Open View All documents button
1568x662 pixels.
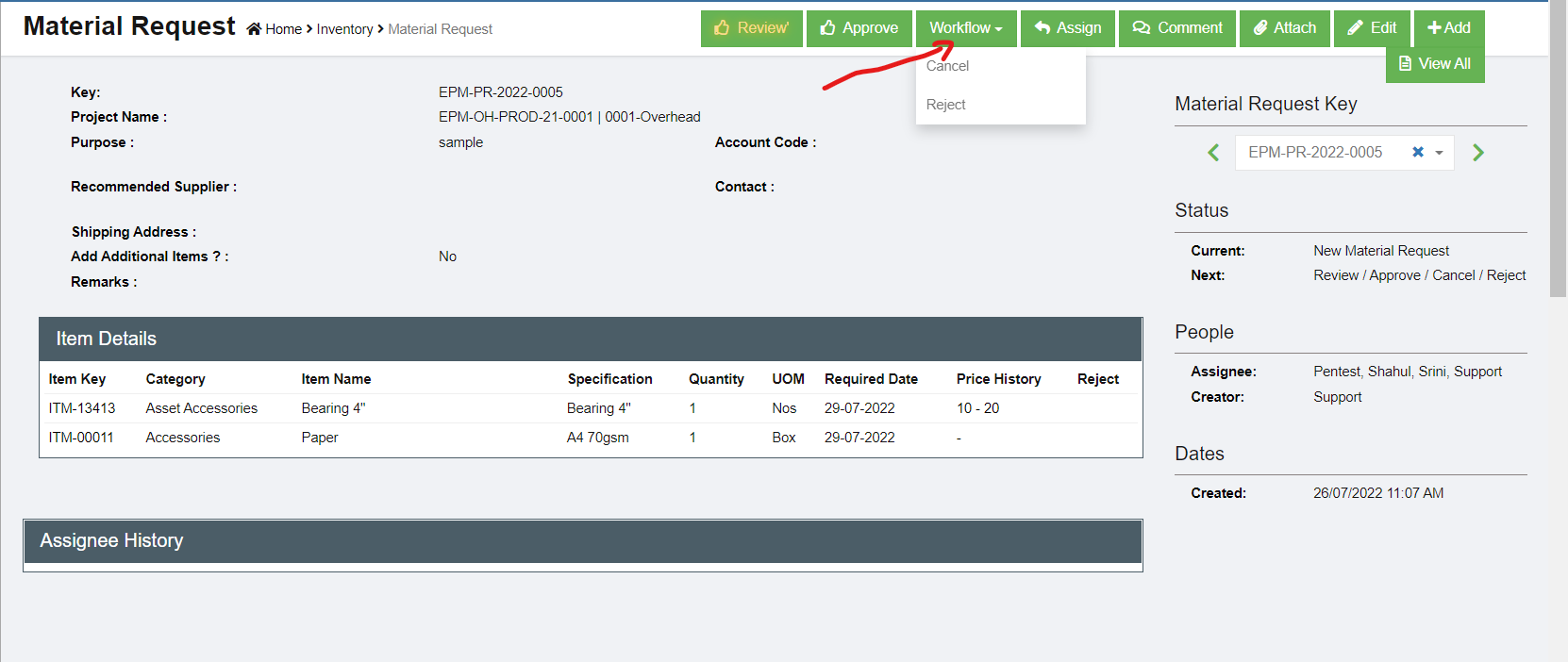pyautogui.click(x=1434, y=64)
